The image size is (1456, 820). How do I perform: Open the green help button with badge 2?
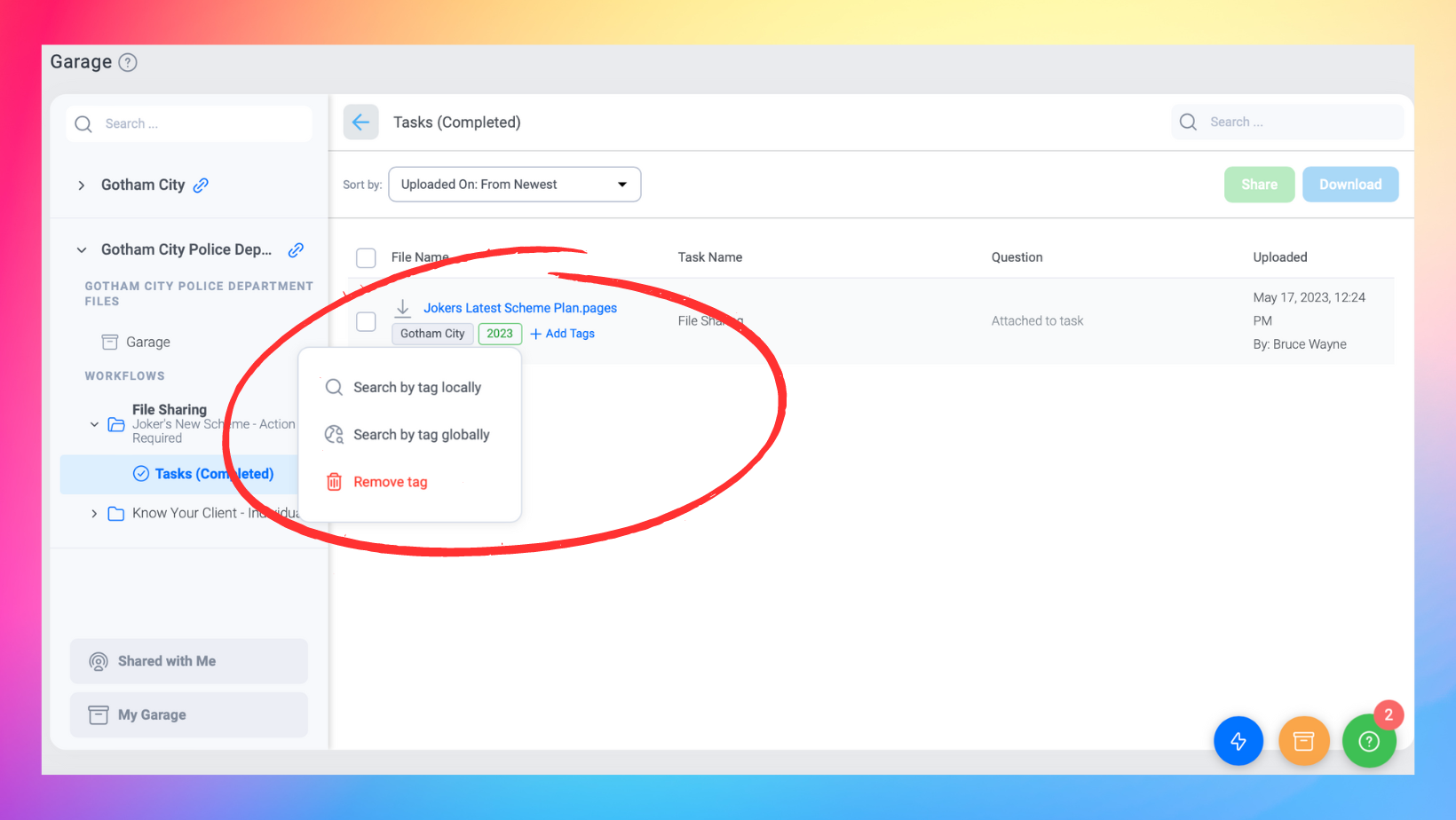tap(1369, 741)
